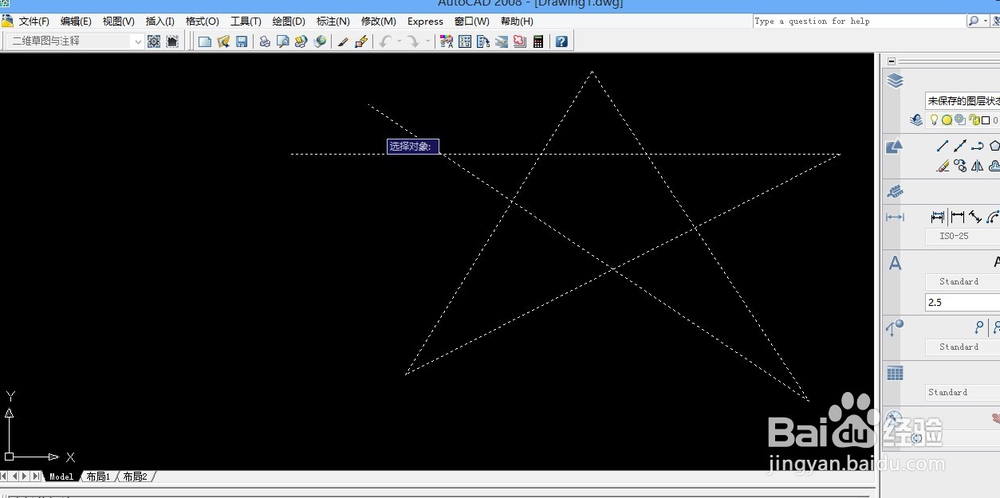This screenshot has height=498, width=1000.
Task: Toggle the layer lock padlock icon
Action: (974, 120)
